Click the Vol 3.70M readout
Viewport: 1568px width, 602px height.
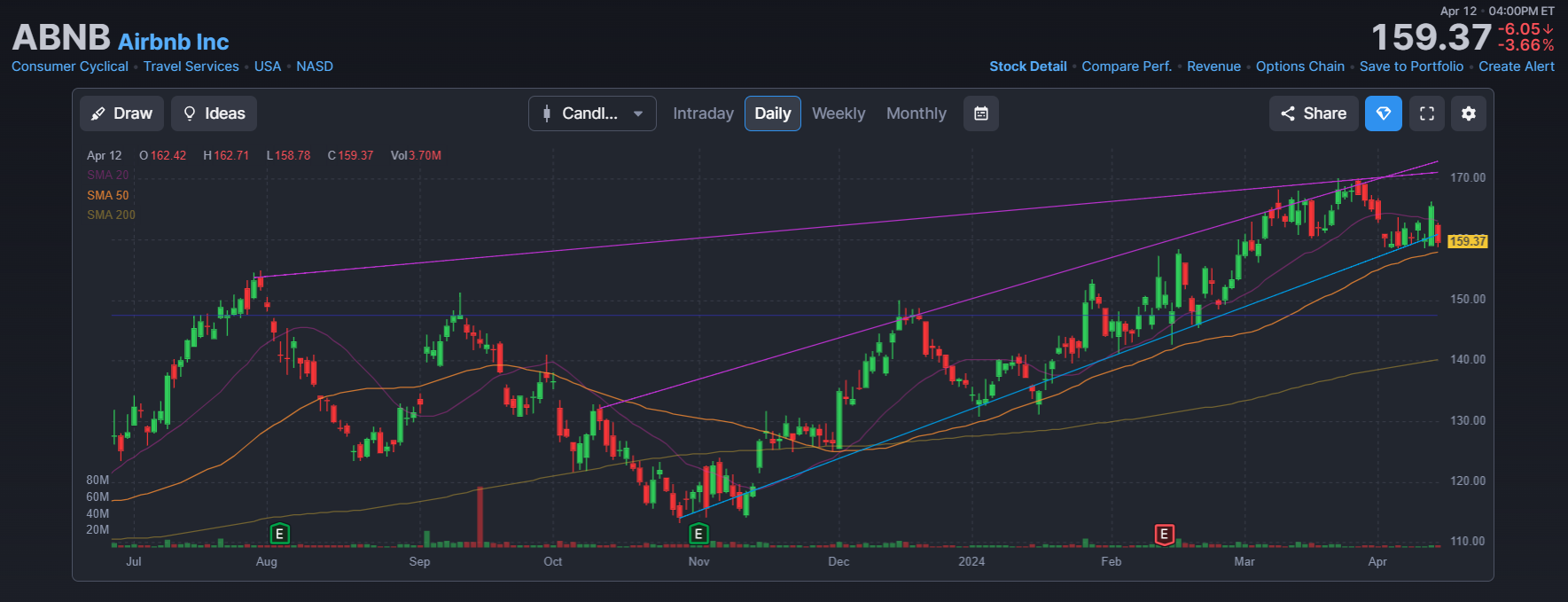(416, 155)
